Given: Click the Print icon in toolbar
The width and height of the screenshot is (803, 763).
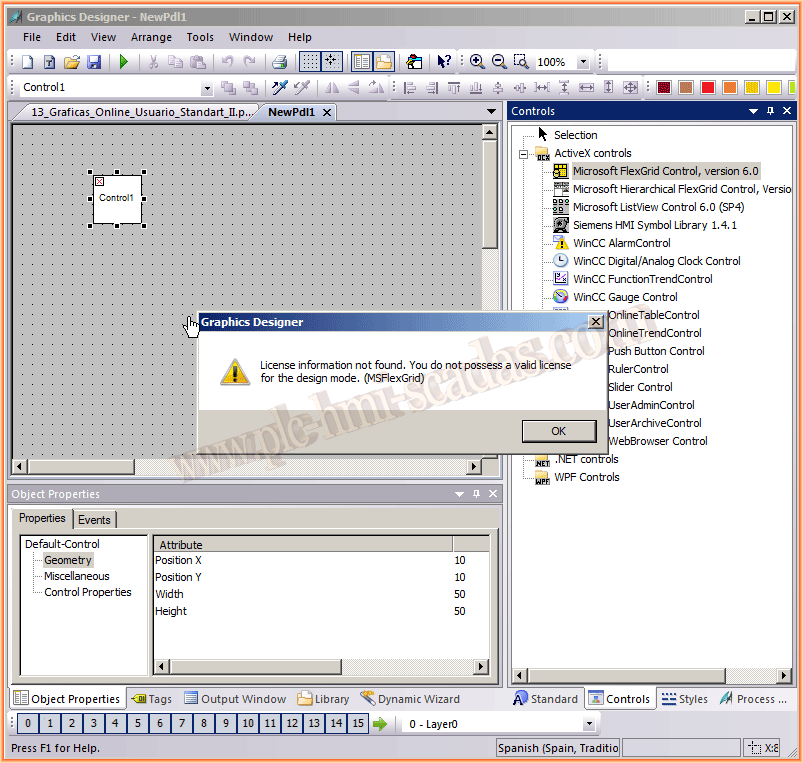Looking at the screenshot, I should (281, 62).
